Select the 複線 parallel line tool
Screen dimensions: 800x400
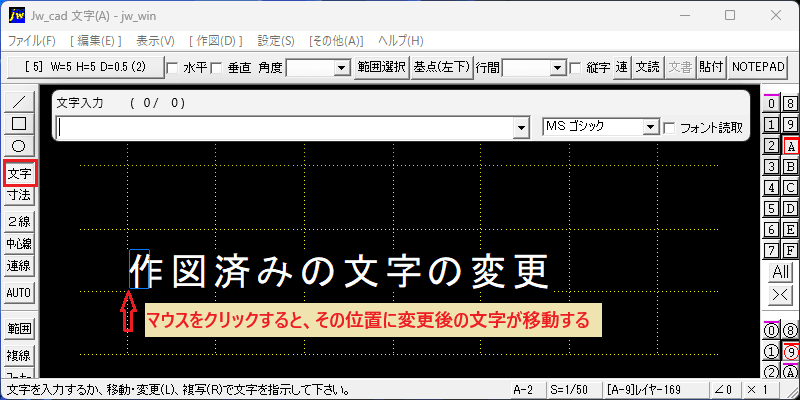click(x=19, y=355)
